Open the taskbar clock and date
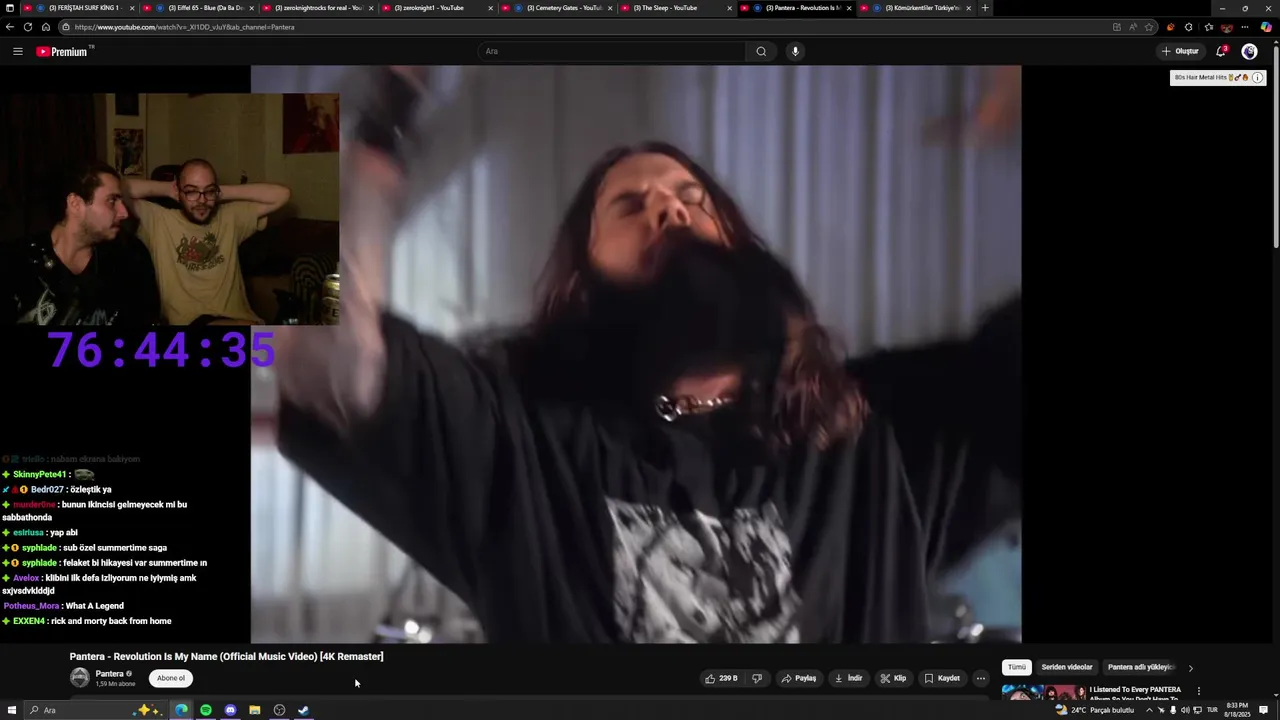The image size is (1280, 720). point(1236,710)
